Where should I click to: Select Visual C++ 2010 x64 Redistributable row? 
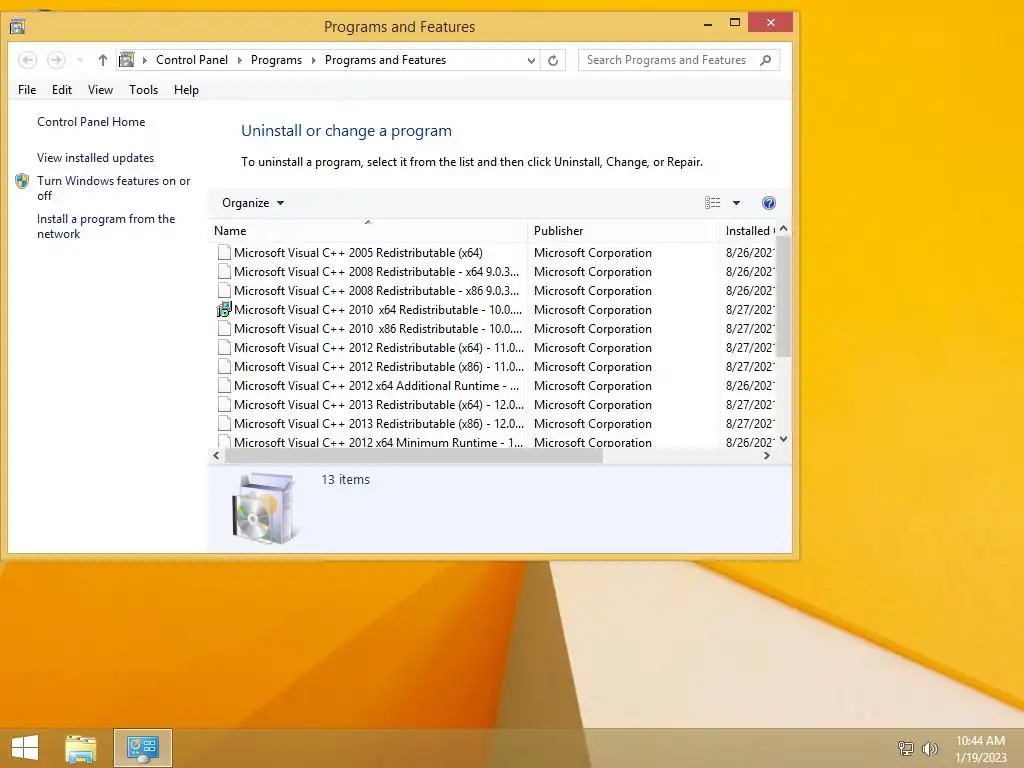496,310
